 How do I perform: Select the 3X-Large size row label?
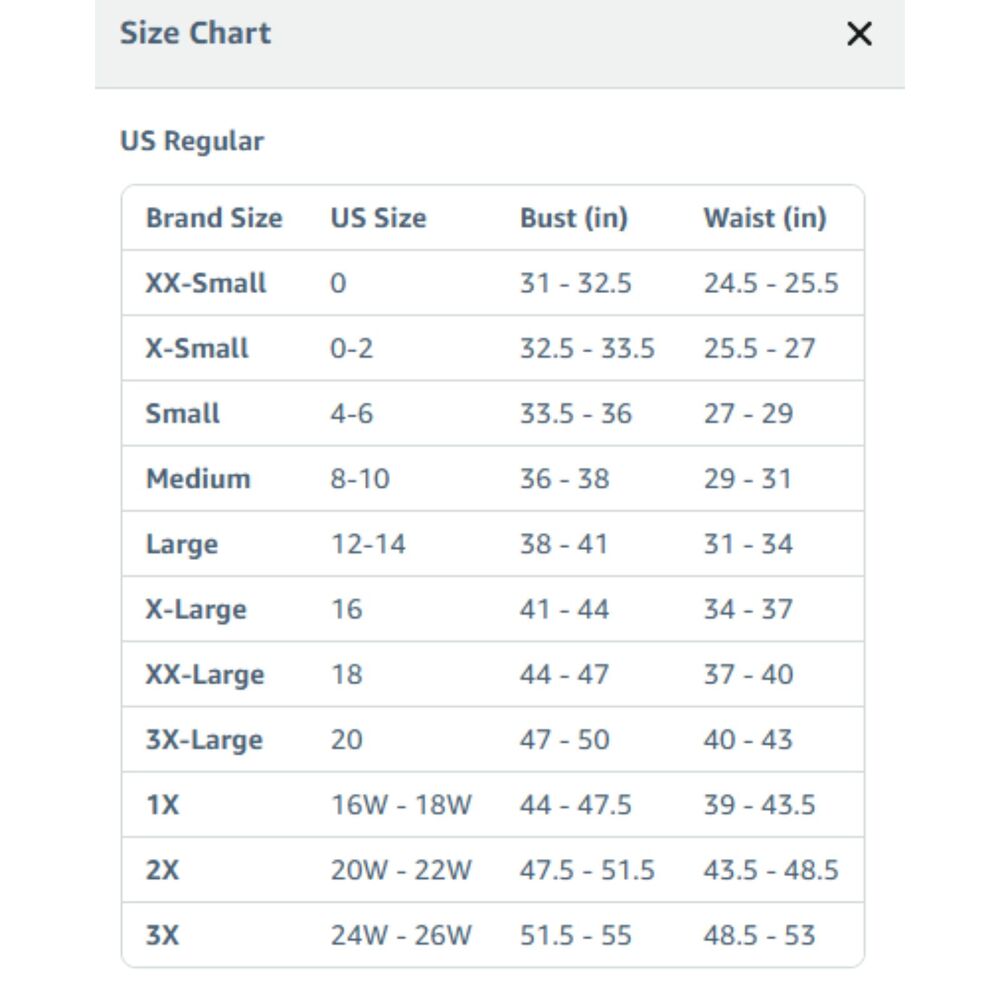(x=204, y=740)
